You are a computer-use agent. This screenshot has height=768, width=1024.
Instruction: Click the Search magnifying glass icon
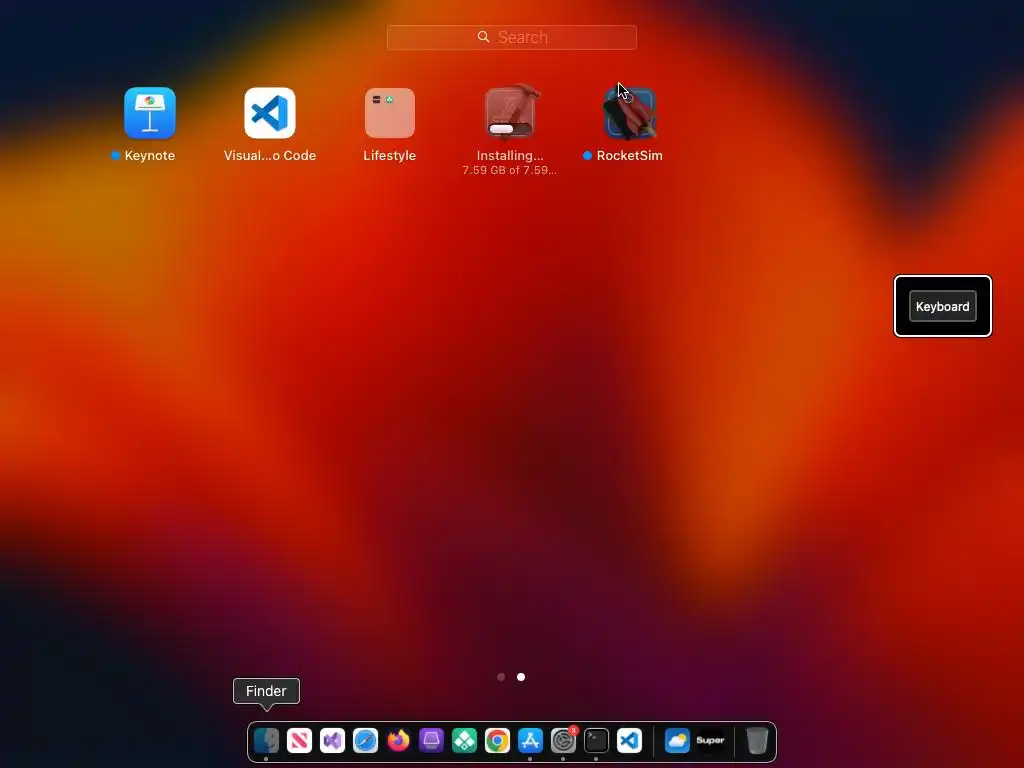coord(483,37)
